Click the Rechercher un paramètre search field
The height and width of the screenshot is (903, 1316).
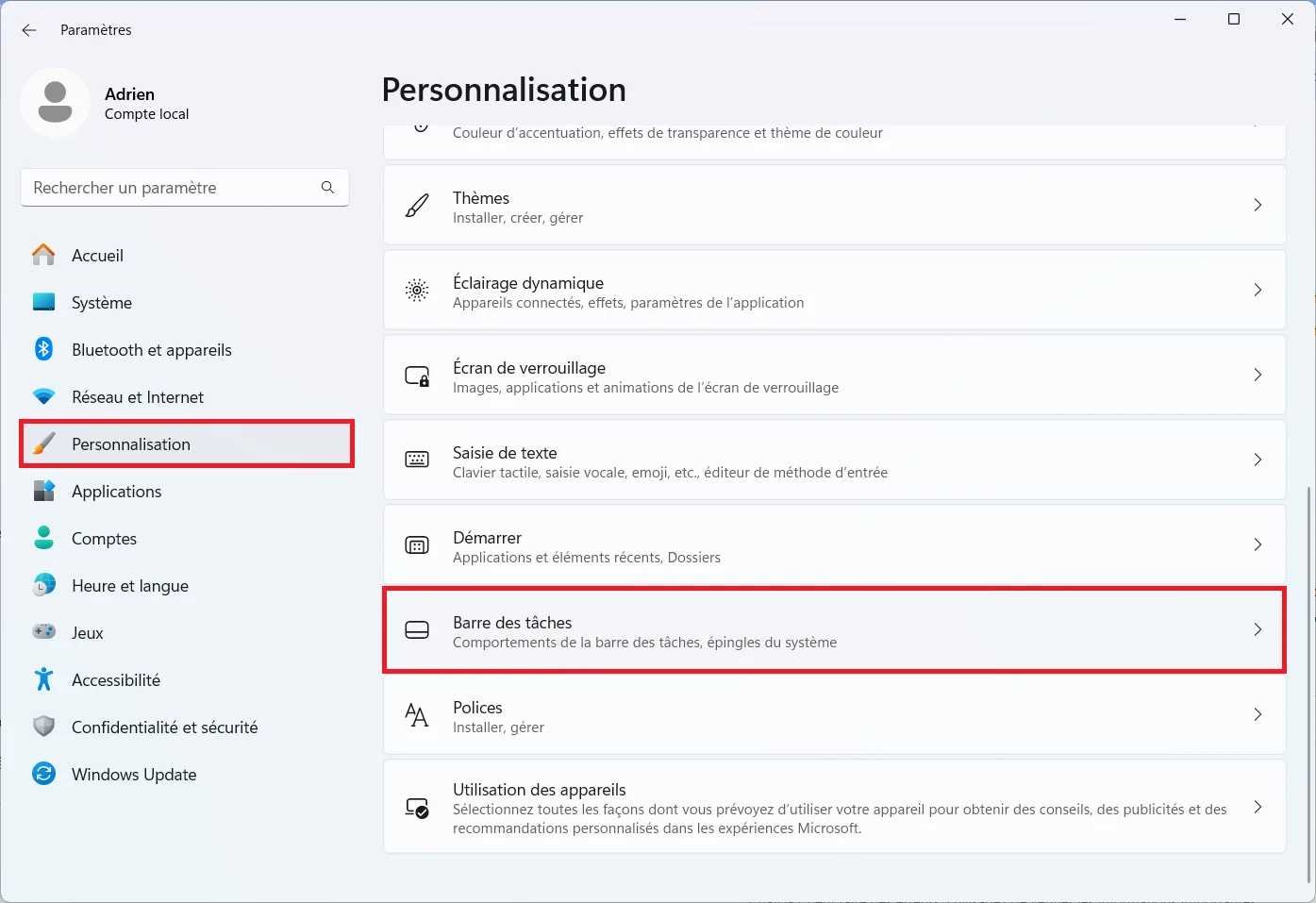click(x=185, y=188)
